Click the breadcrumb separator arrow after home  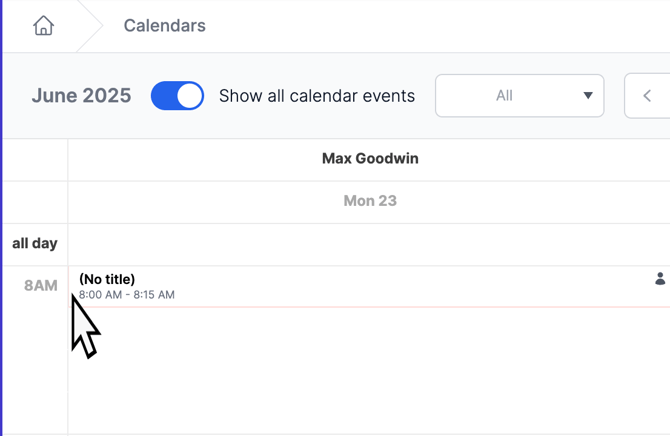[x=90, y=26]
